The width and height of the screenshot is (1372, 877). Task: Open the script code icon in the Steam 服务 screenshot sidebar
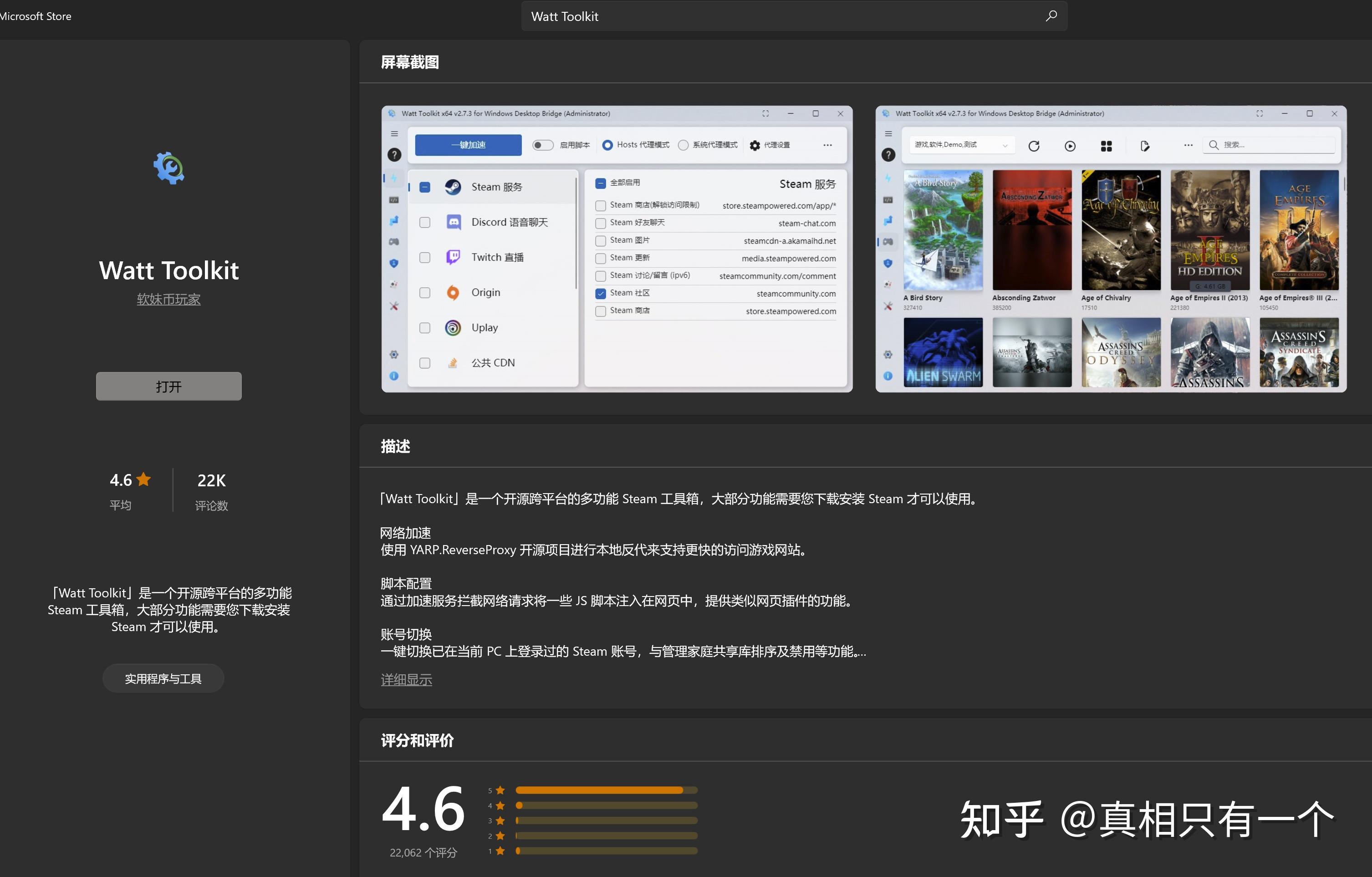click(x=394, y=200)
